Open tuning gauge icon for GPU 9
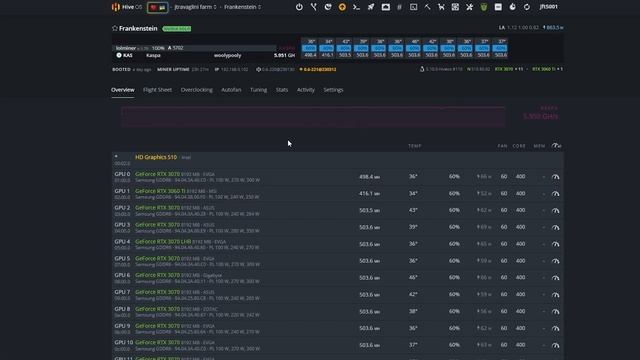This screenshot has height=360, width=640. [556, 328]
